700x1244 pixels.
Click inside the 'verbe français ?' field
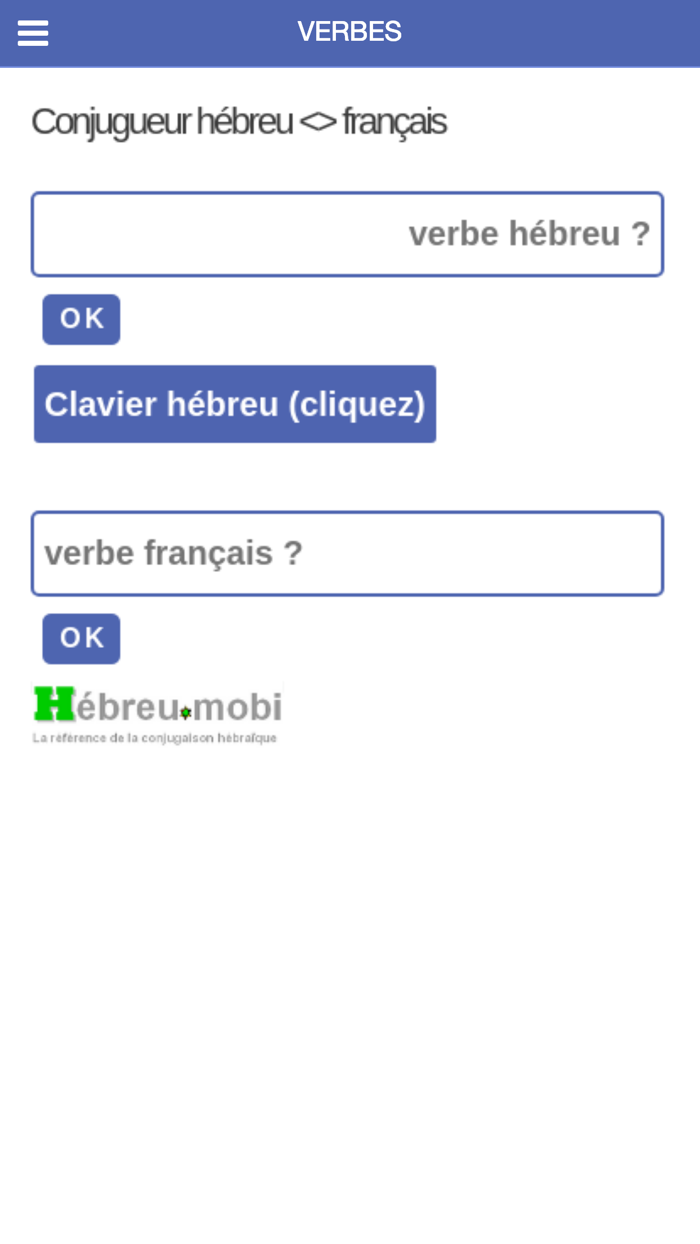(x=347, y=553)
